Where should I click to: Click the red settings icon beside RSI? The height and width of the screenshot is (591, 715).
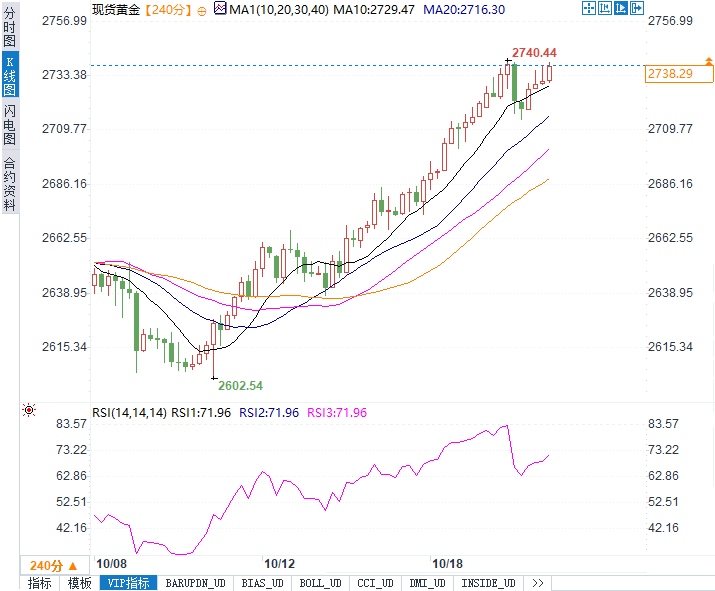point(29,410)
